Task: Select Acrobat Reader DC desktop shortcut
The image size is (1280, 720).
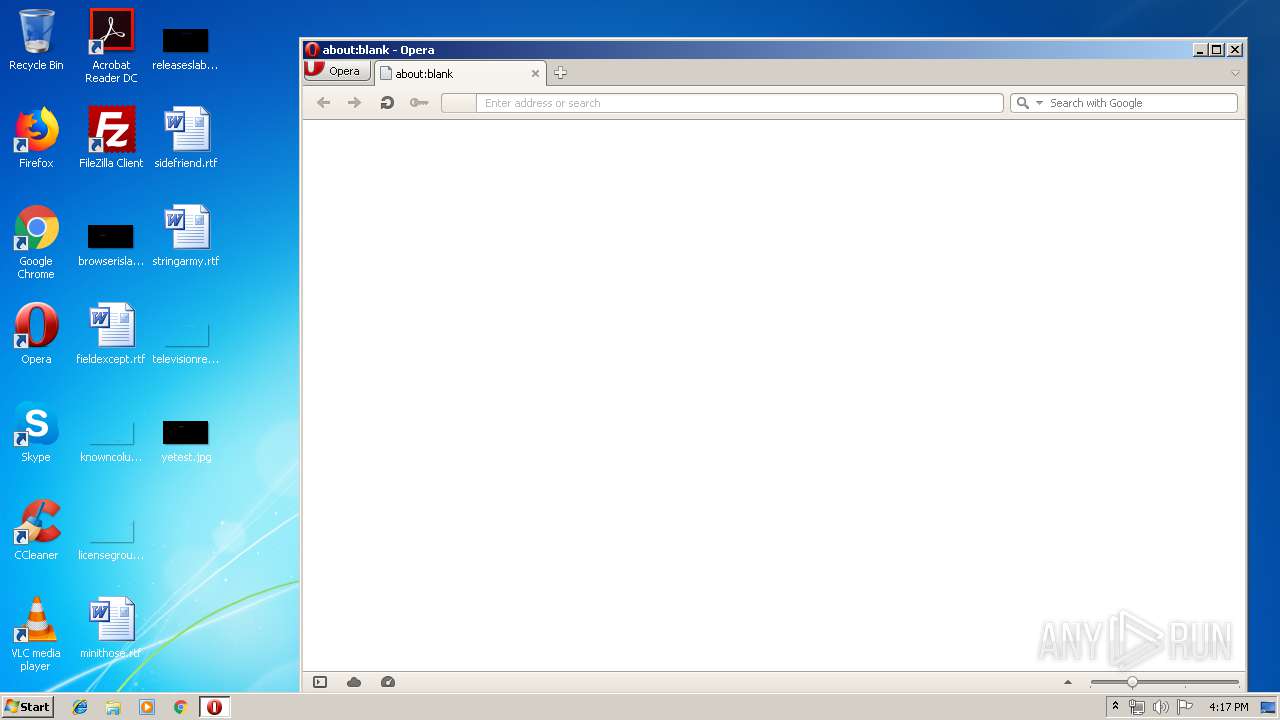Action: point(111,46)
